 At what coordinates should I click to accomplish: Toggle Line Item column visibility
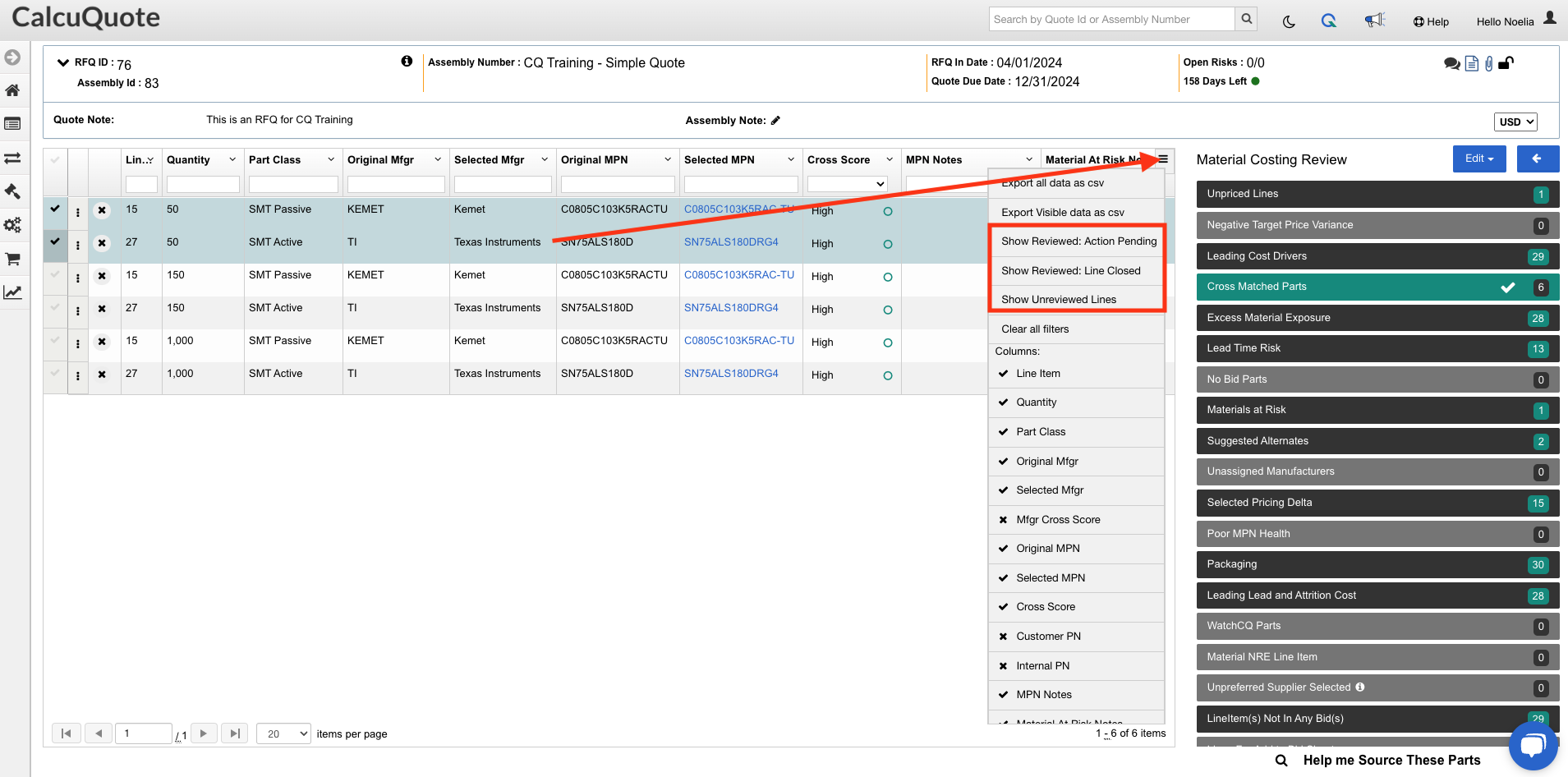click(x=1076, y=373)
